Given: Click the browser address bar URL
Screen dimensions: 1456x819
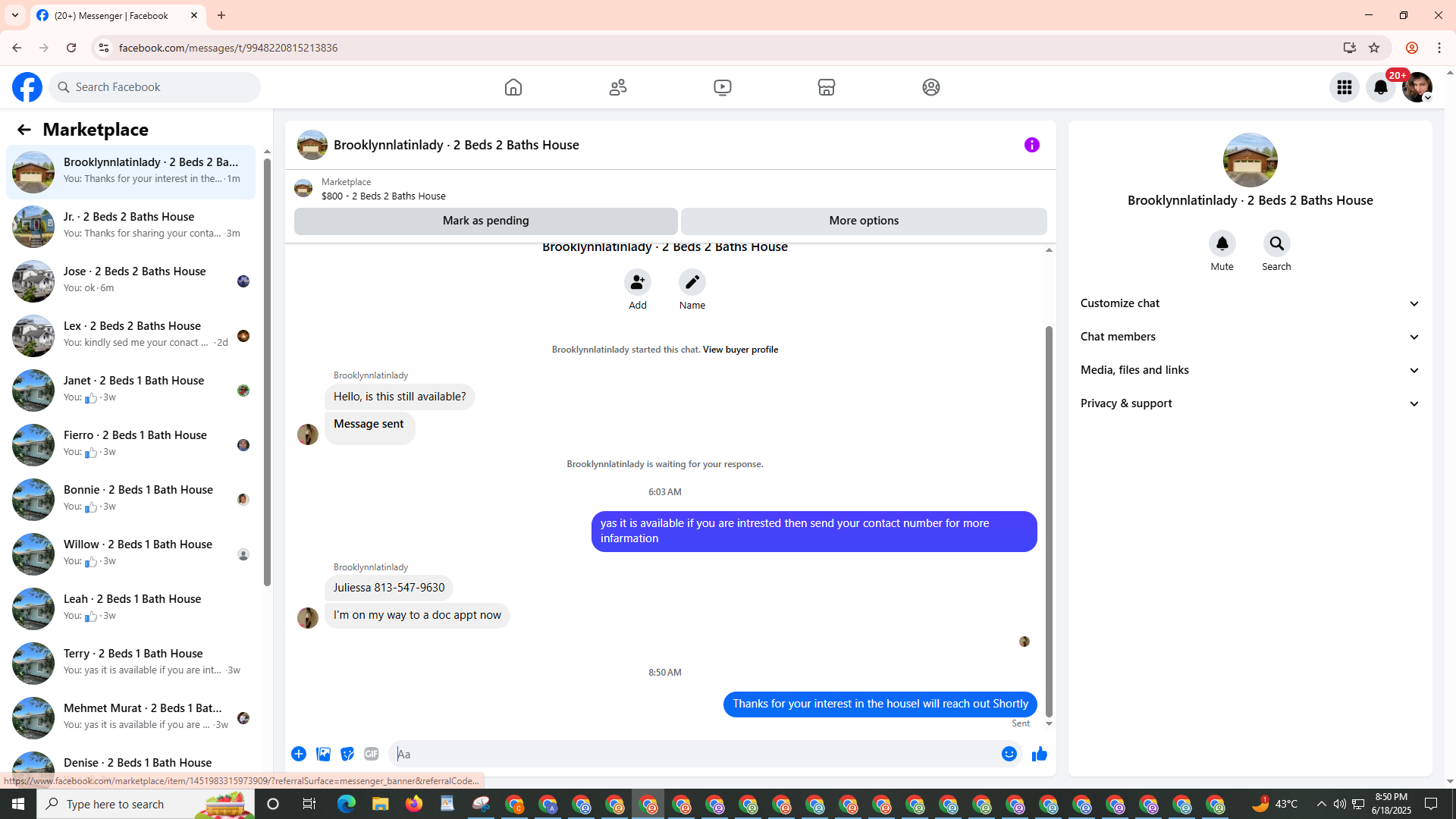Looking at the screenshot, I should [x=228, y=48].
